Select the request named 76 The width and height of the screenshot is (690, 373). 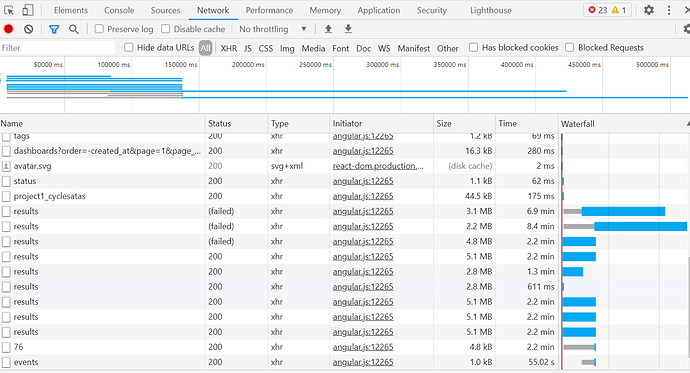(345, 347)
